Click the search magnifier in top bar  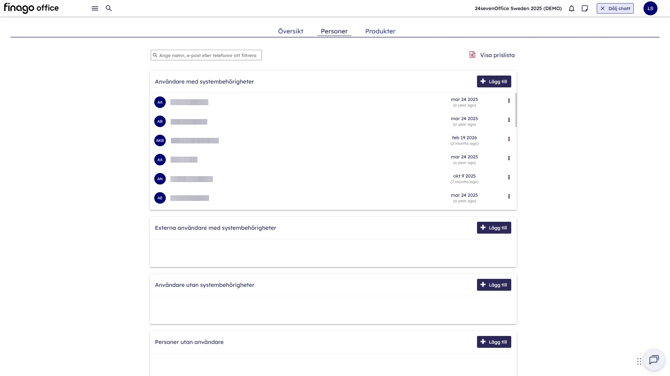click(x=109, y=8)
